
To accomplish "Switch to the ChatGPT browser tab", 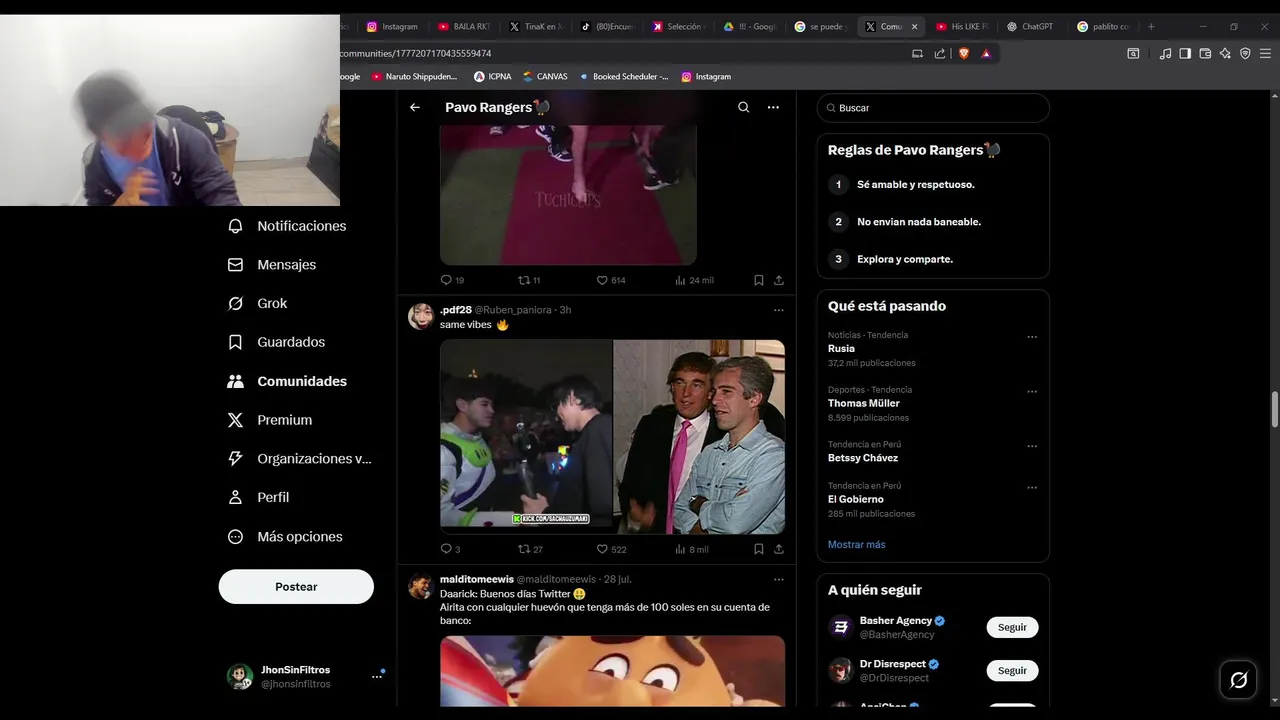I will tap(1030, 27).
